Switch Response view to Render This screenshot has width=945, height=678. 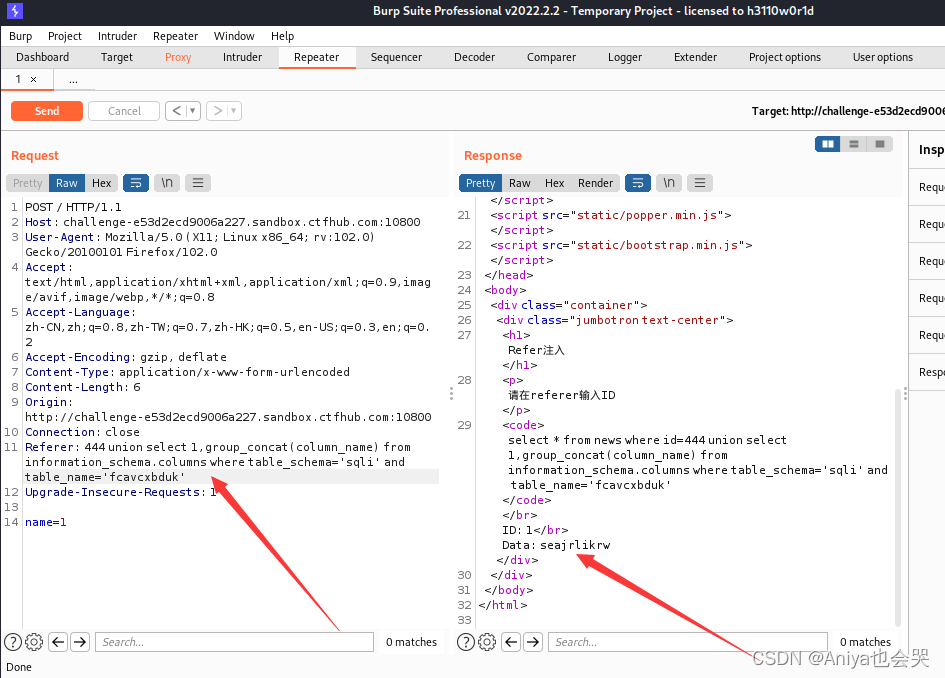(x=595, y=183)
